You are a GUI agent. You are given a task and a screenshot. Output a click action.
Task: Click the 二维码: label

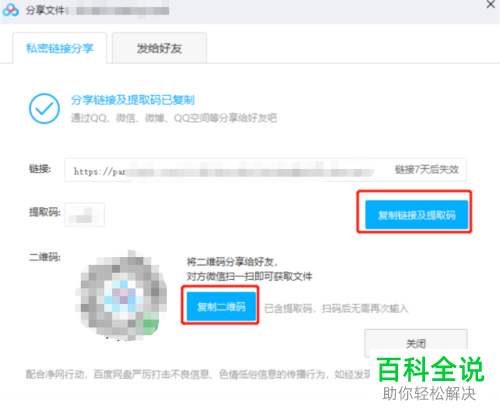pyautogui.click(x=45, y=257)
